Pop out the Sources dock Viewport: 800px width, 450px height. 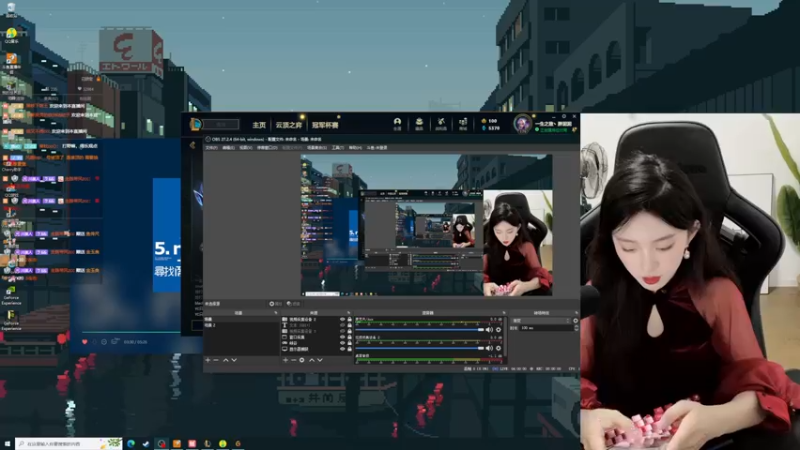click(x=348, y=313)
